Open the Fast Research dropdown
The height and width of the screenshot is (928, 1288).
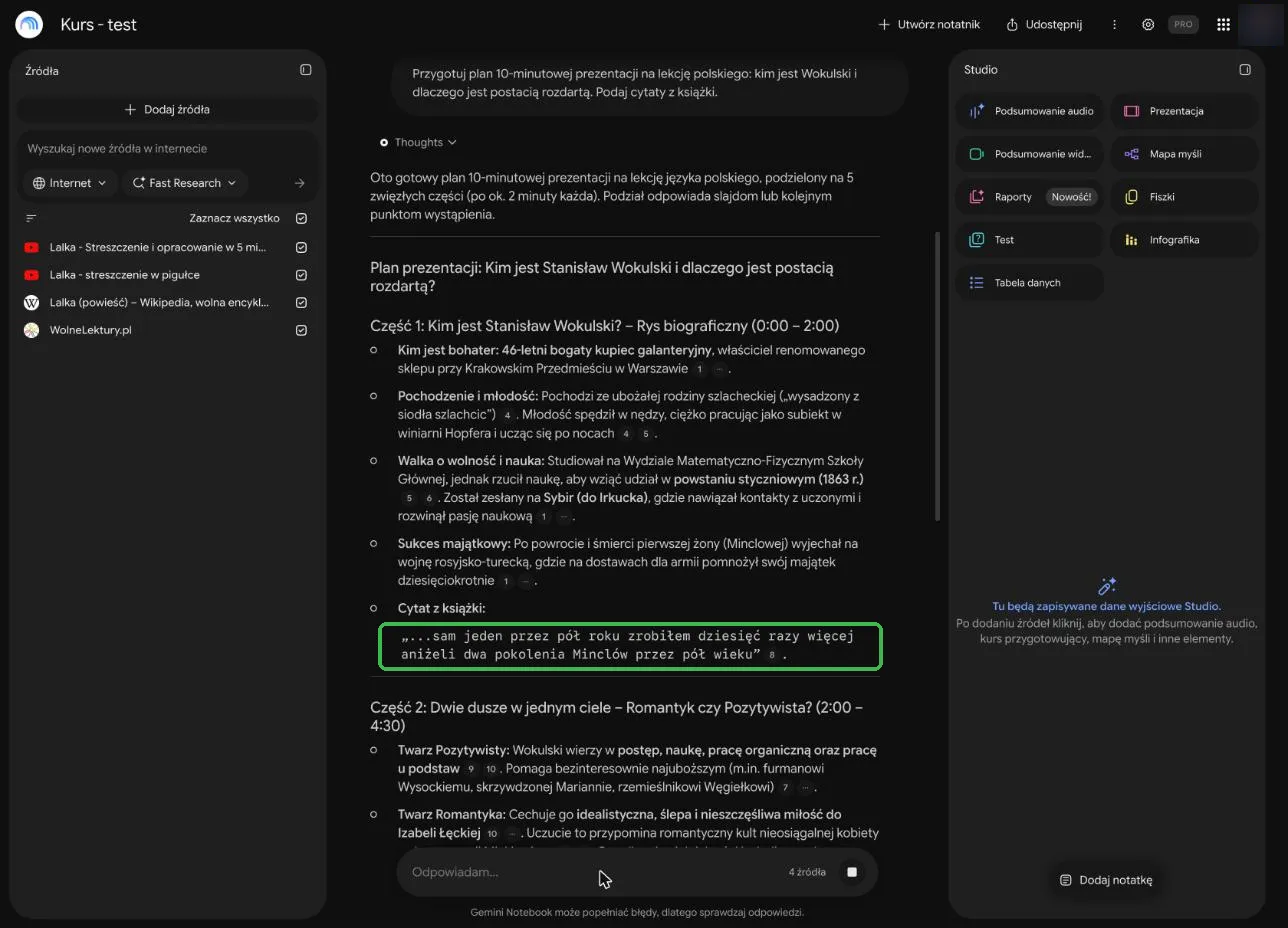click(184, 183)
